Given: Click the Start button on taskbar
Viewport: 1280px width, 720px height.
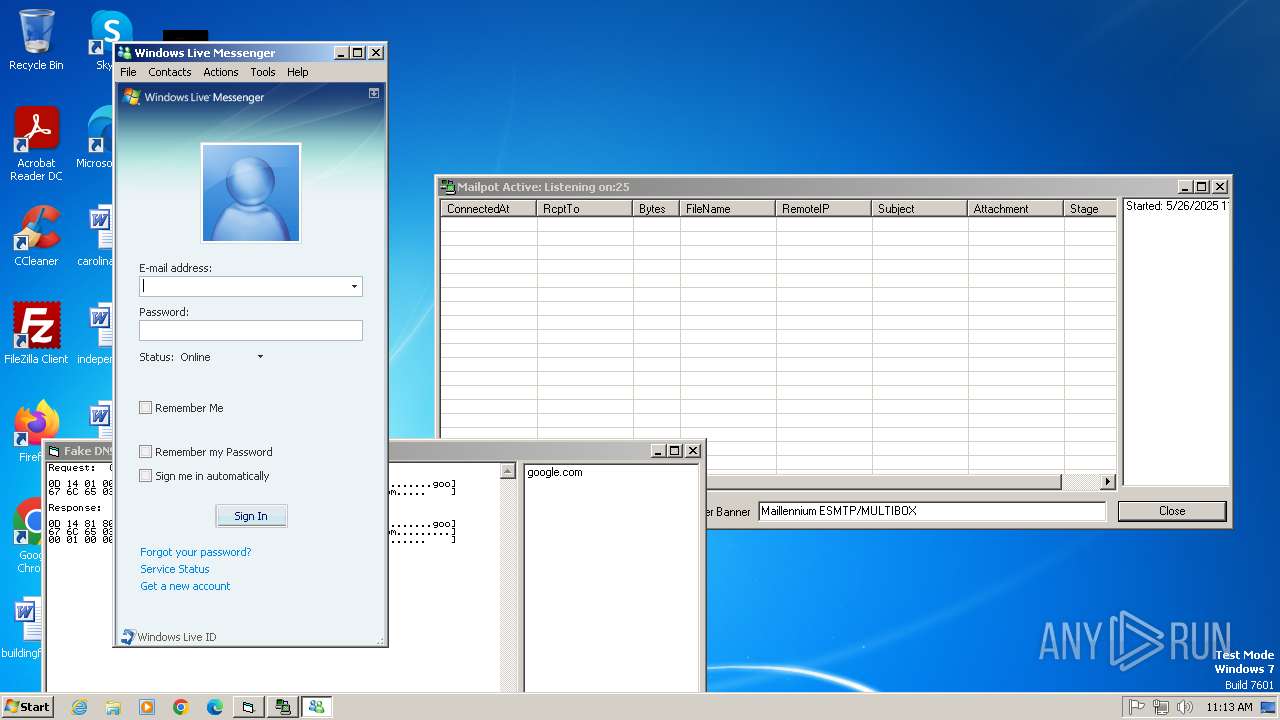Looking at the screenshot, I should tap(28, 706).
